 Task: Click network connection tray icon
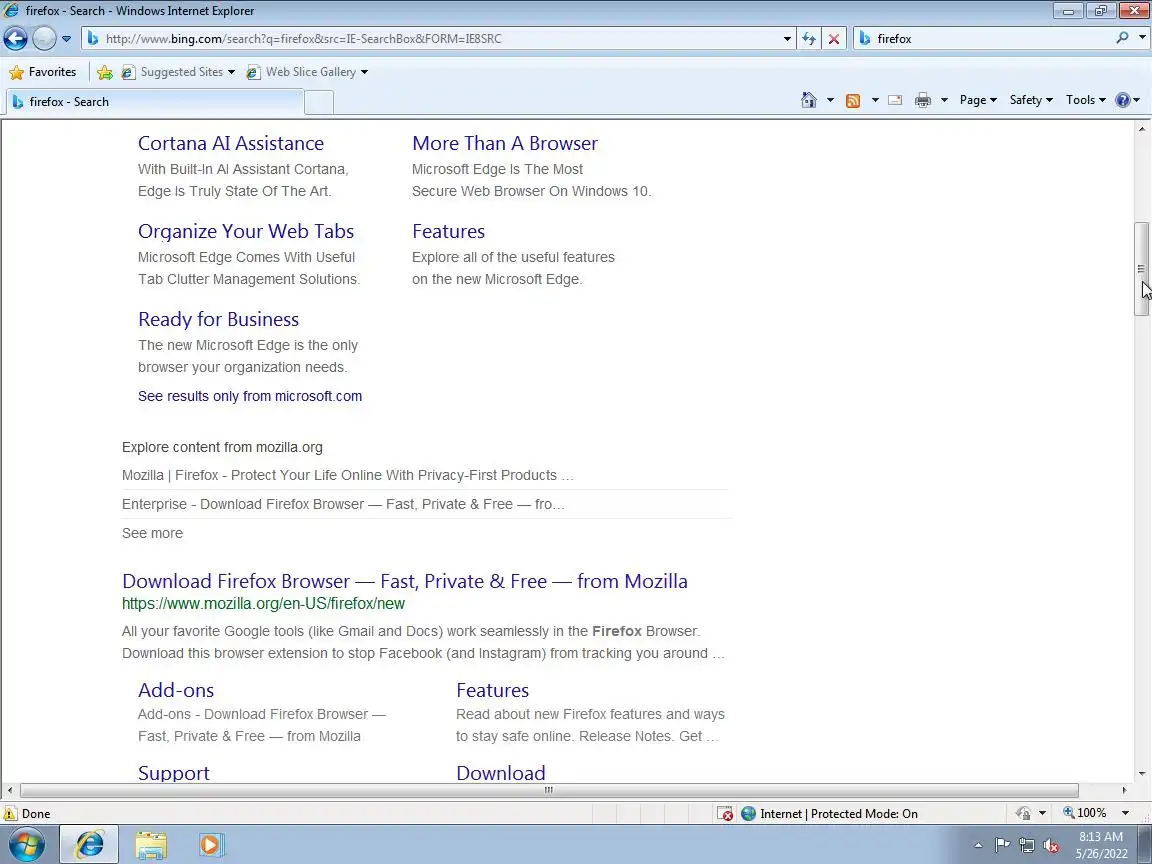click(1027, 846)
